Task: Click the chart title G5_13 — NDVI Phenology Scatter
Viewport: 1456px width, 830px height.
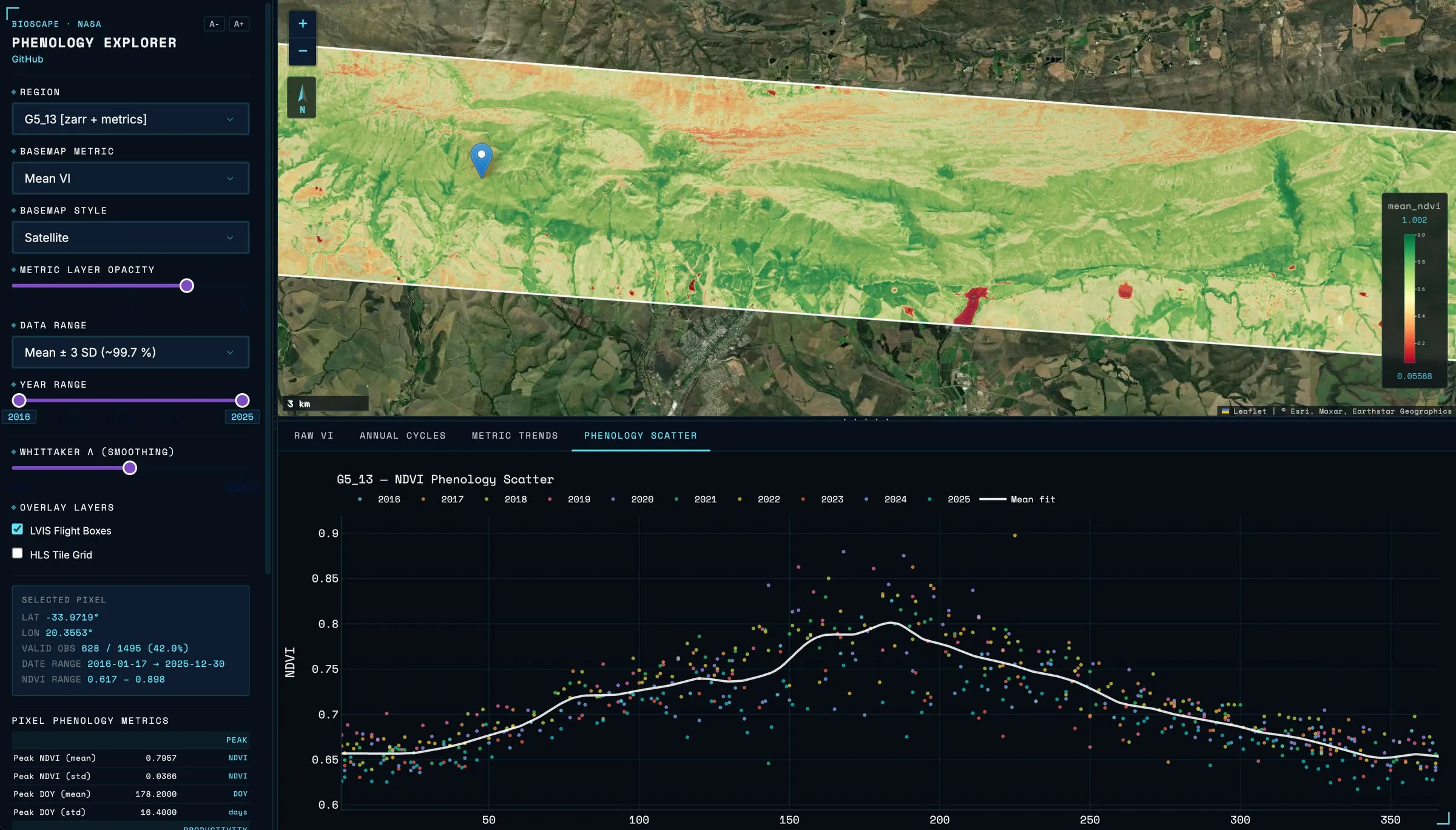Action: tap(445, 479)
